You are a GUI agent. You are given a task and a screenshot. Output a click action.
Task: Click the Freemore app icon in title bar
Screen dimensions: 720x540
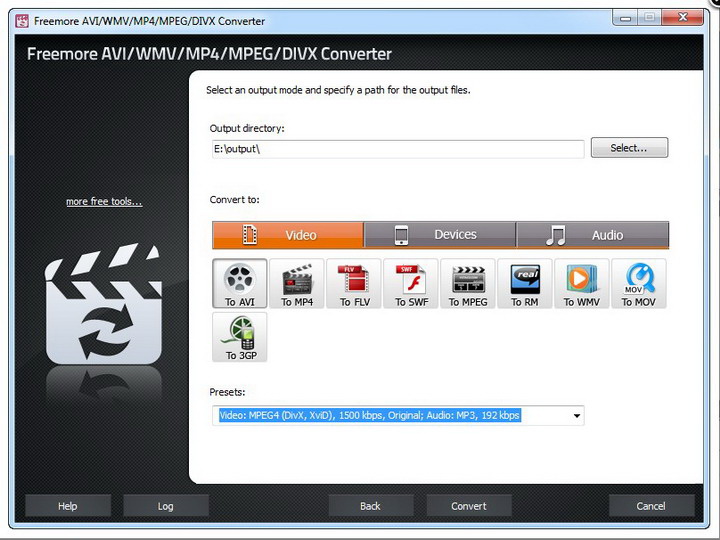(22, 21)
